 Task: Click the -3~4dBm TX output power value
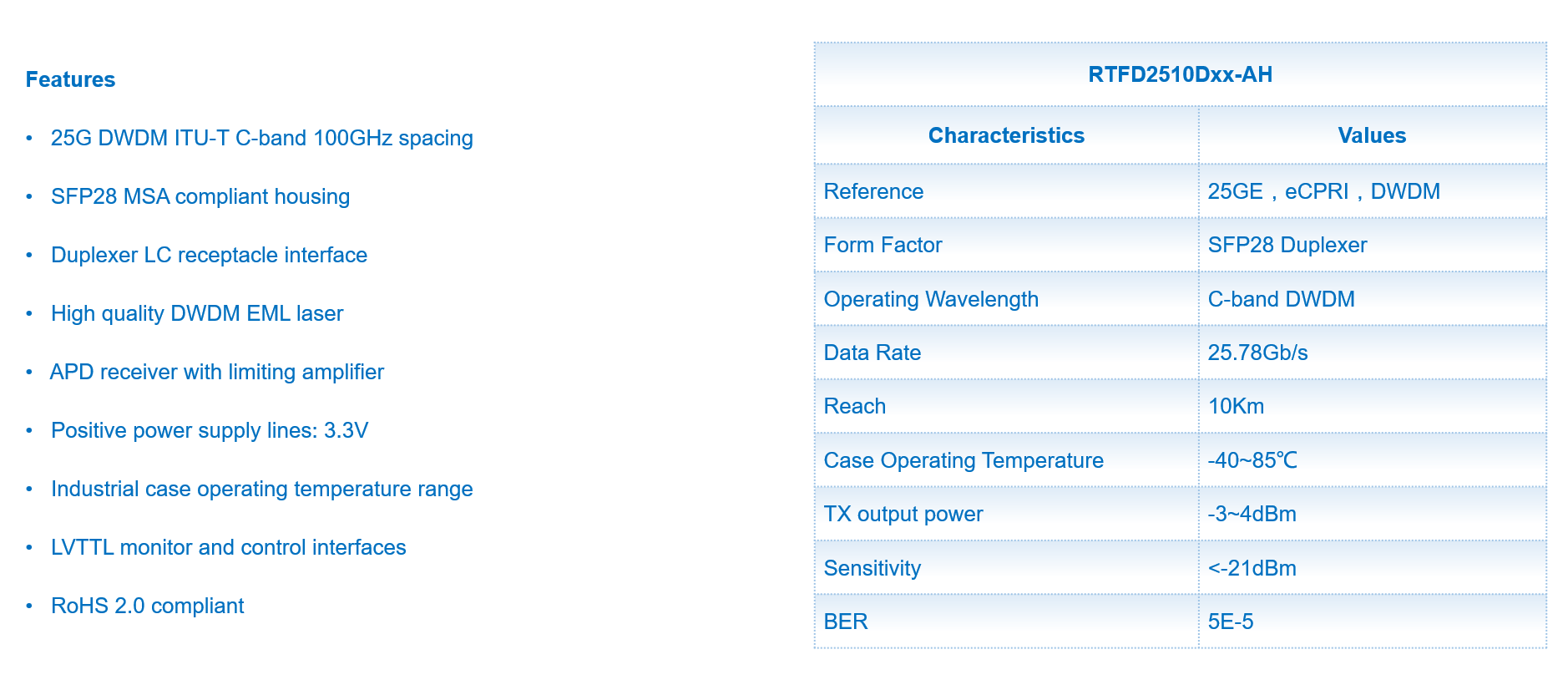pyautogui.click(x=1252, y=514)
